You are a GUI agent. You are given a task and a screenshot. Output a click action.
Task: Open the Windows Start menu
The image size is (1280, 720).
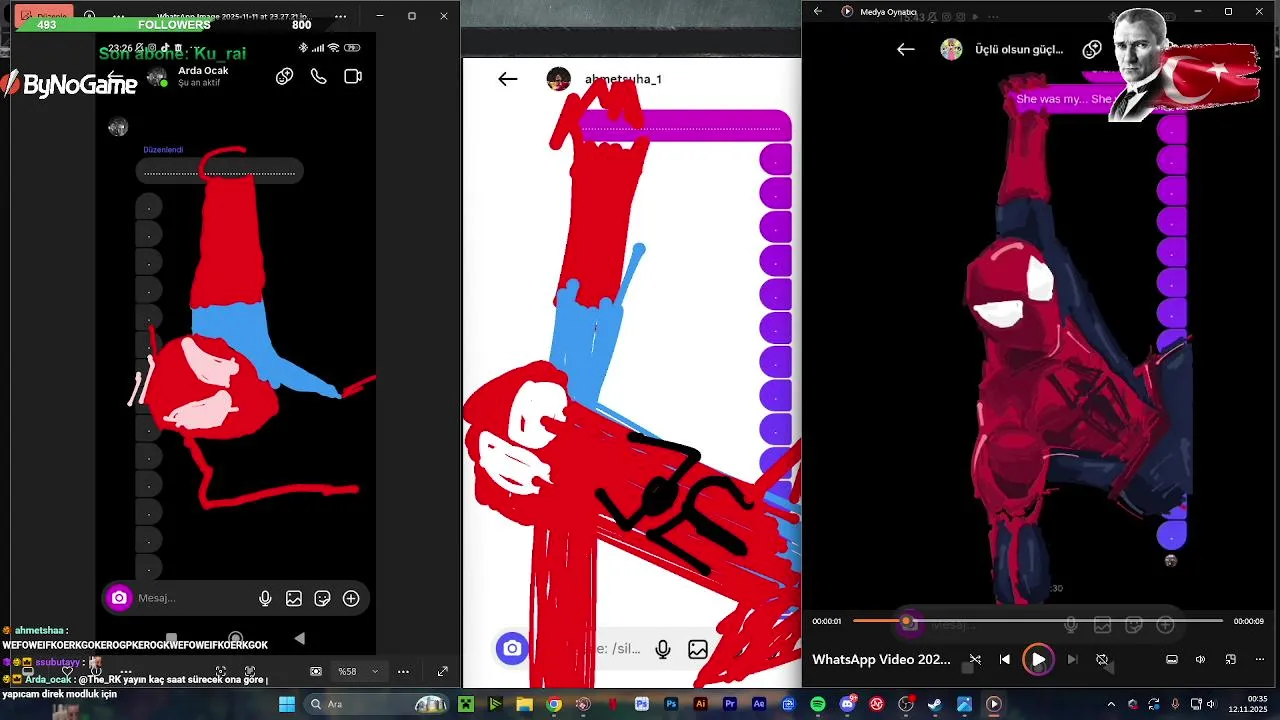click(x=287, y=704)
